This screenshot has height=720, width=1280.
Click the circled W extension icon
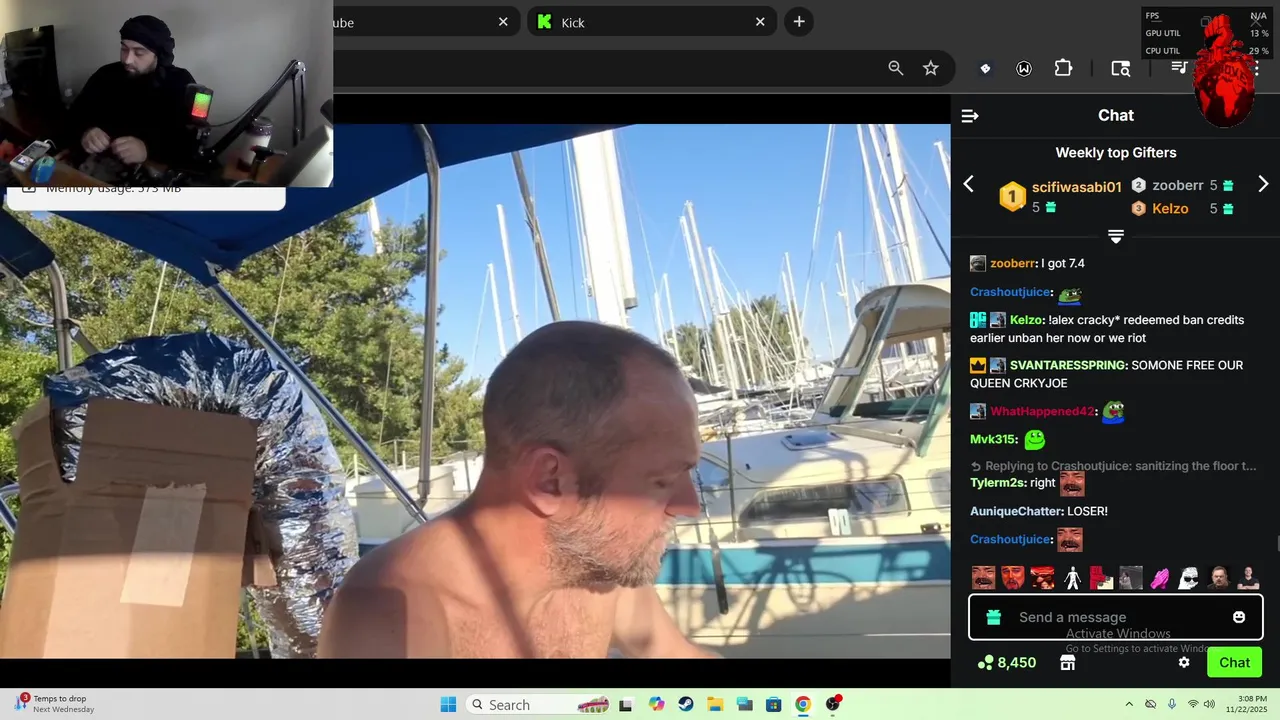pyautogui.click(x=1024, y=68)
